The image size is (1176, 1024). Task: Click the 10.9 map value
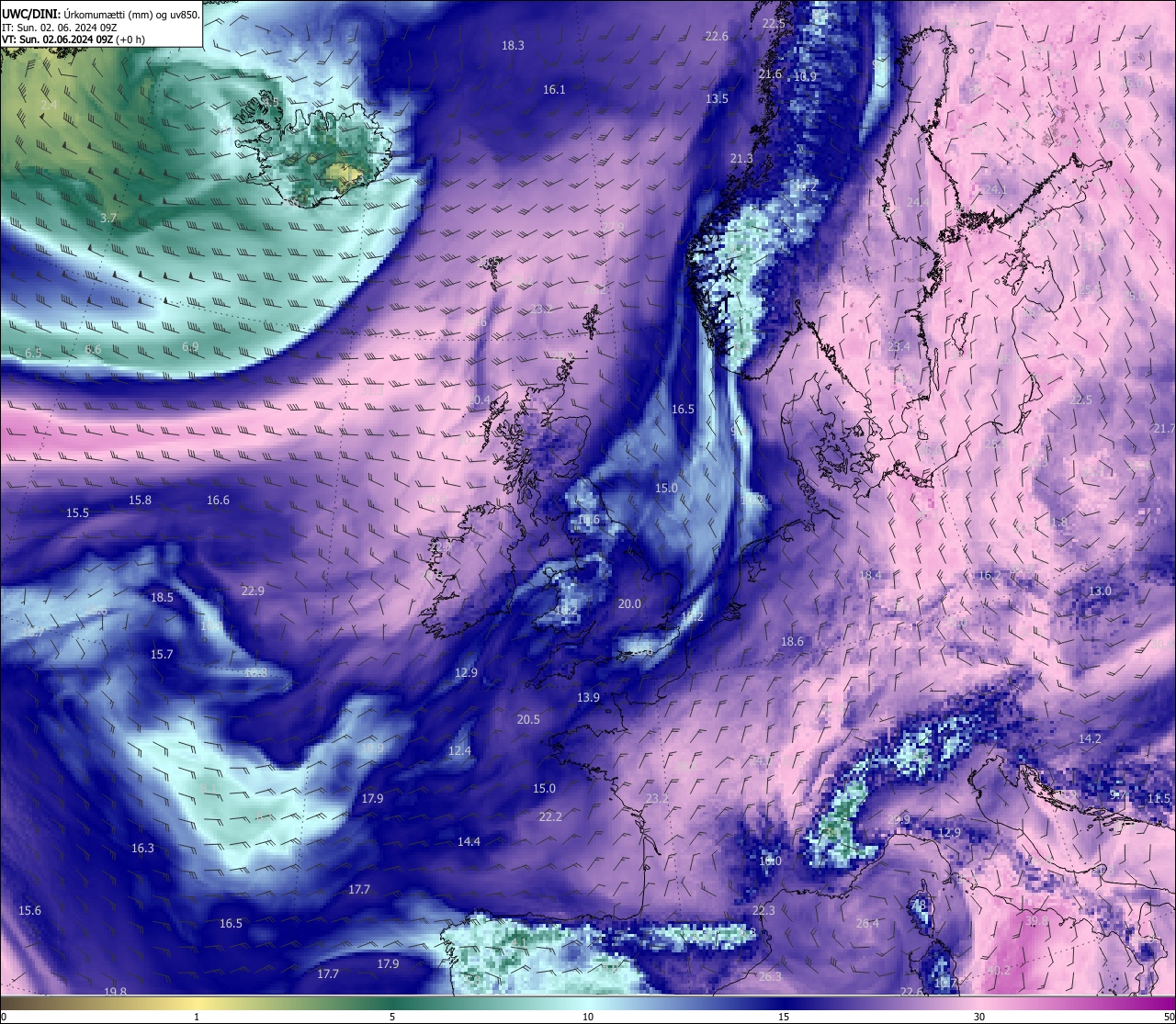coord(805,76)
